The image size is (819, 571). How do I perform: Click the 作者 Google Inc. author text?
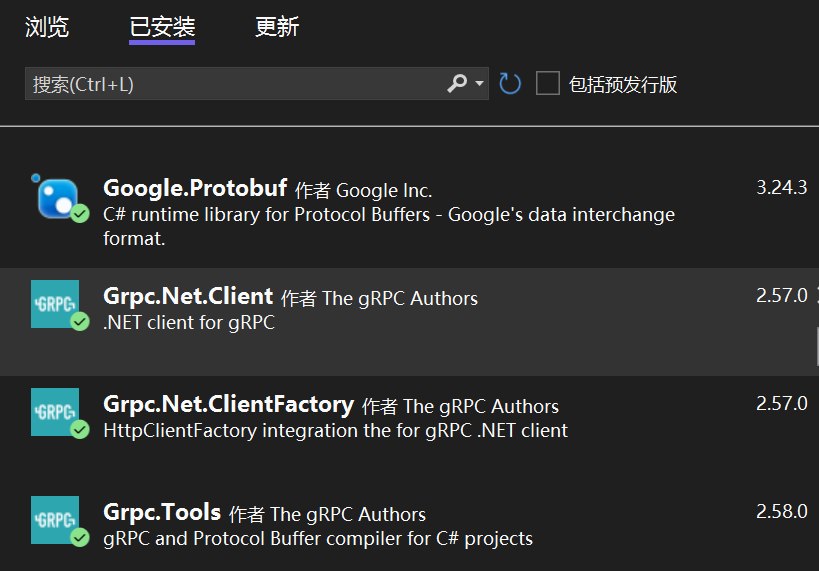coord(364,191)
